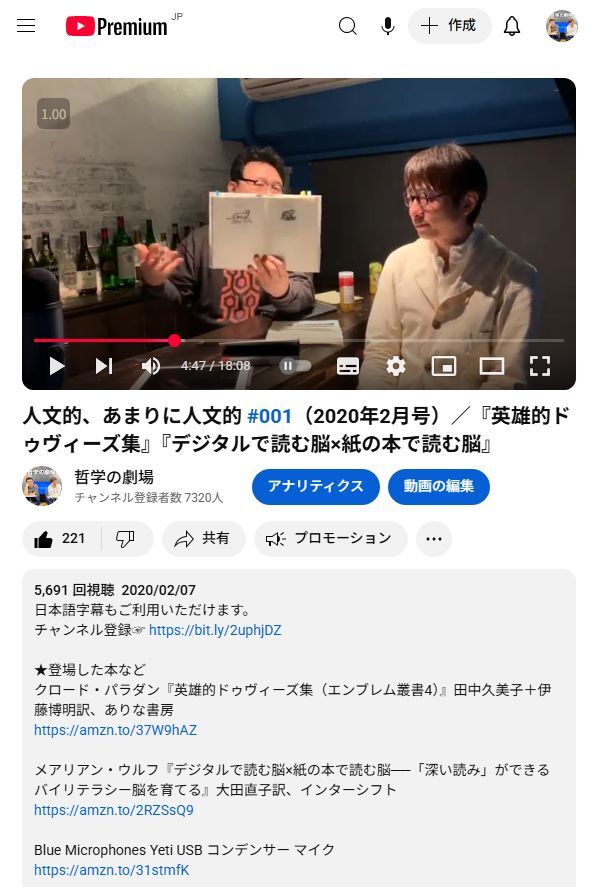Screen dimensions: 598x887
Task: Open the #001 hashtag link
Action: 270,416
